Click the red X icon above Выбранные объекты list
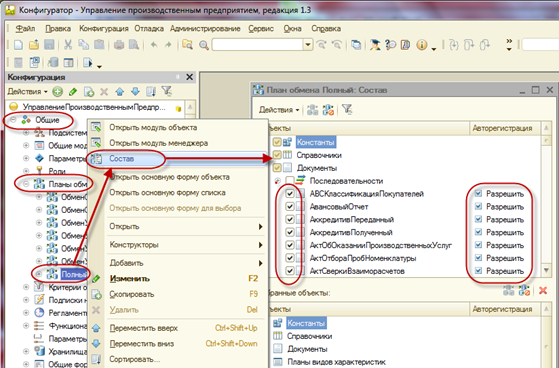The width and height of the screenshot is (559, 368). tap(543, 291)
